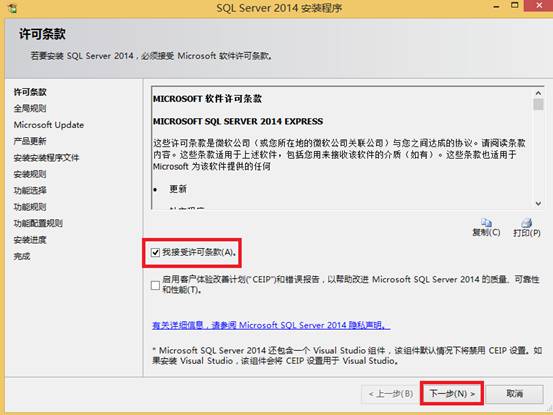Select the 功能选择 step in sidebar
This screenshot has height=415, width=553.
pos(30,190)
